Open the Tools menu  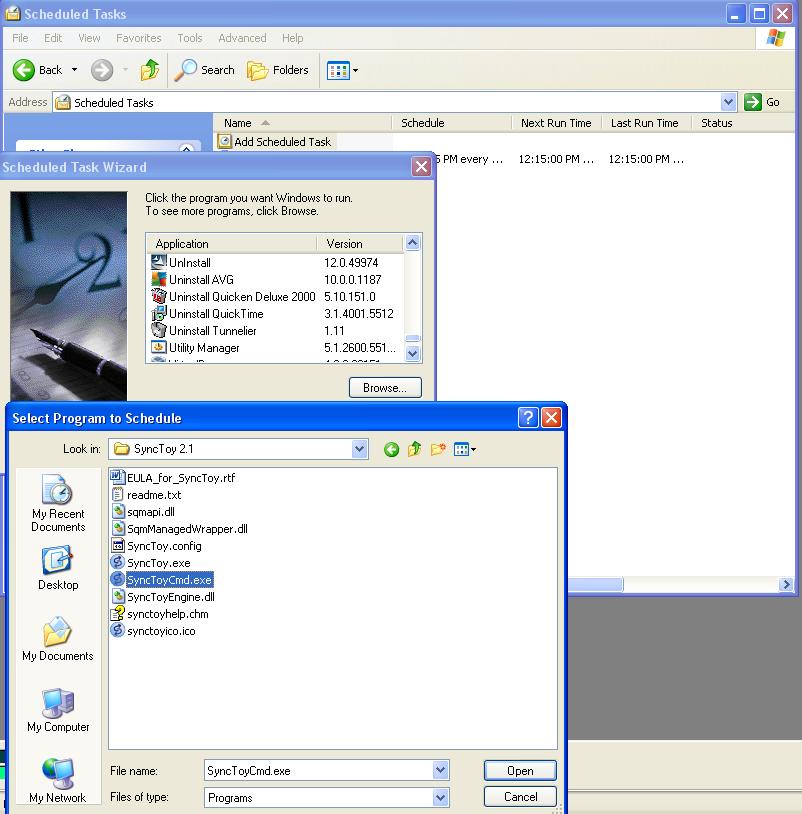[x=189, y=38]
